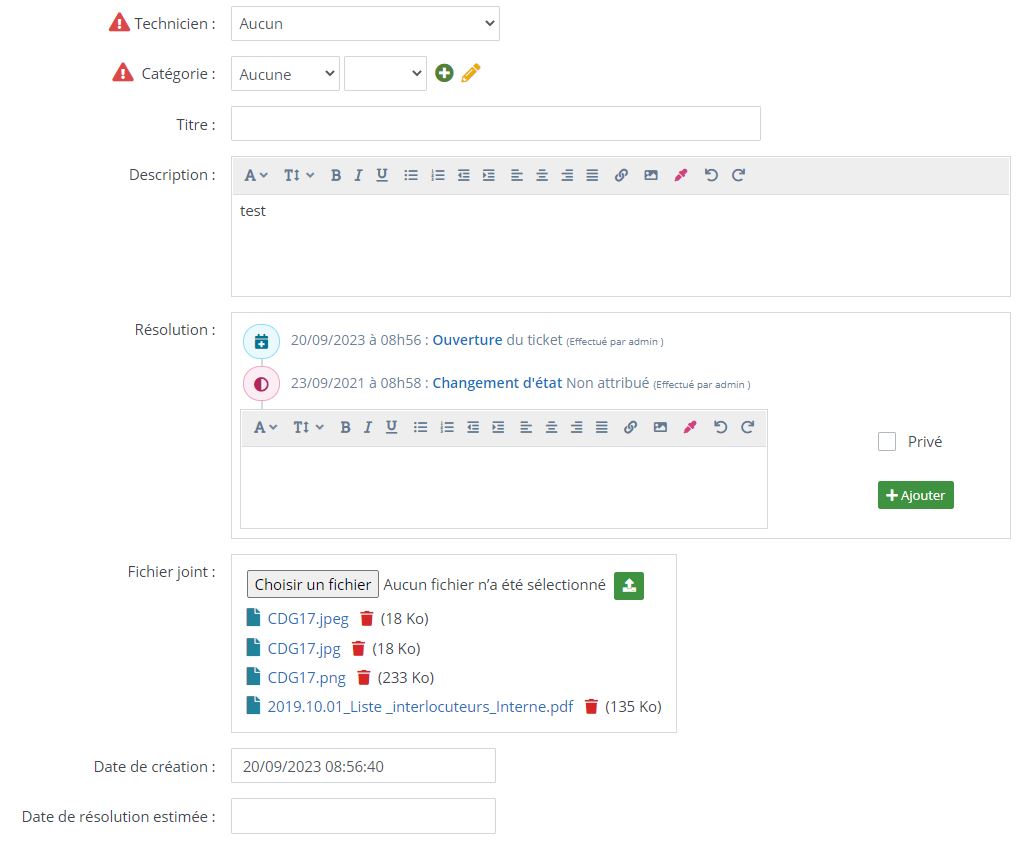
Task: Open text color picker in Description editor
Action: (681, 175)
